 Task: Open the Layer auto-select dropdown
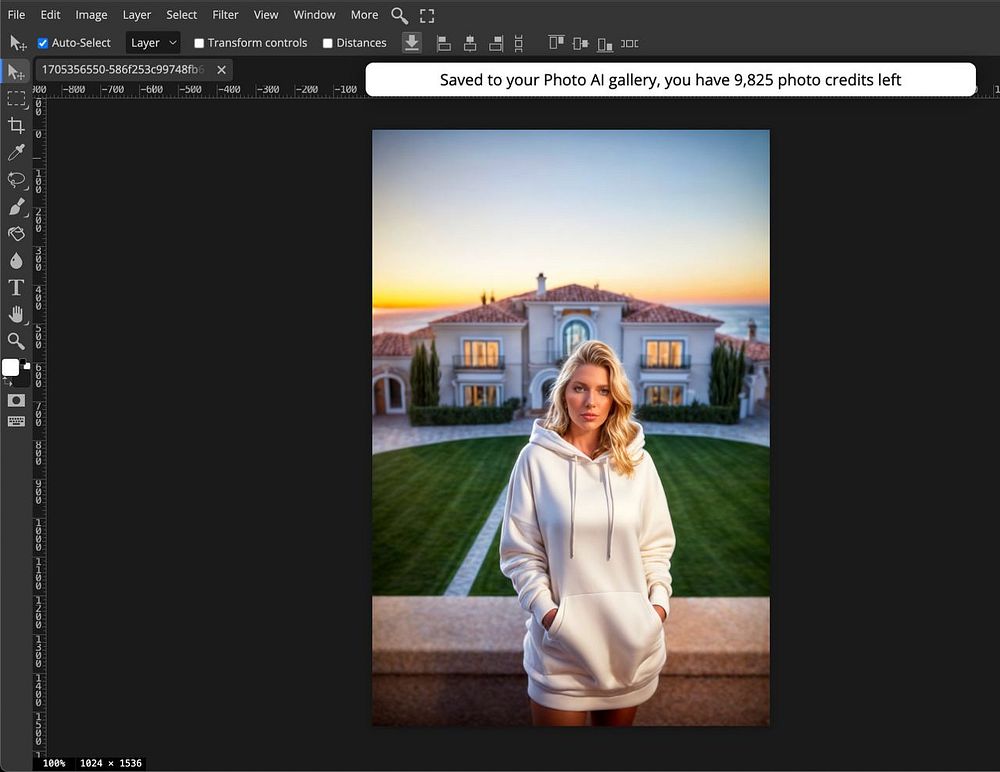154,43
